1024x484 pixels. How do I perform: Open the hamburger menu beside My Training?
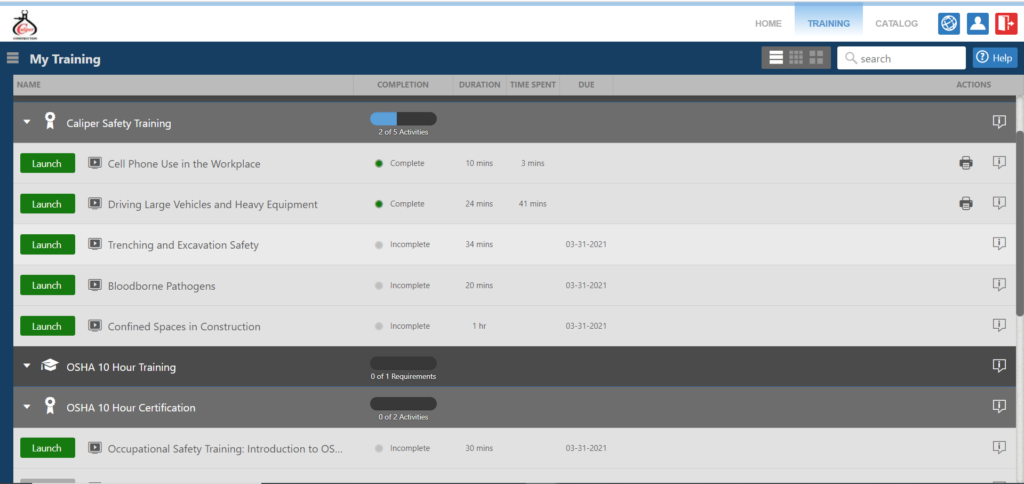(12, 58)
